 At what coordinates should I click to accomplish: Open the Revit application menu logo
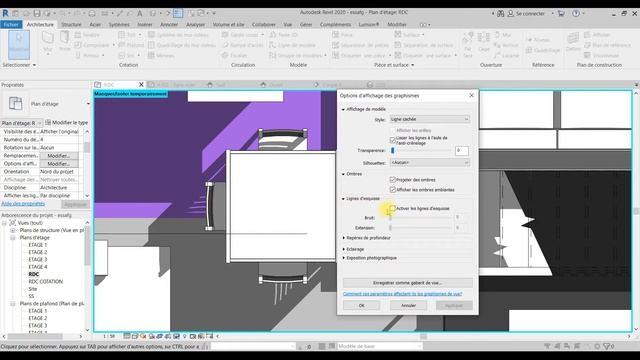5,13
